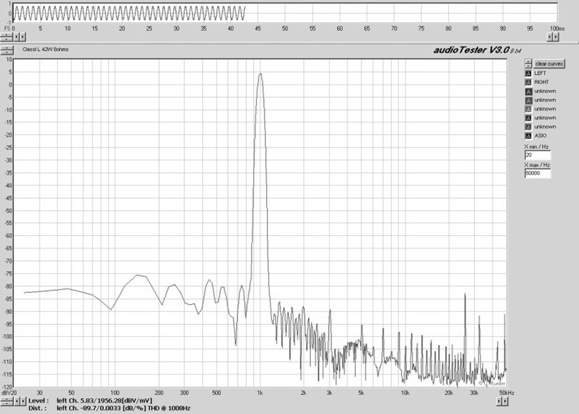Screen dimensions: 579x414
Task: Click the '10k' frequency axis label
Action: pos(405,393)
